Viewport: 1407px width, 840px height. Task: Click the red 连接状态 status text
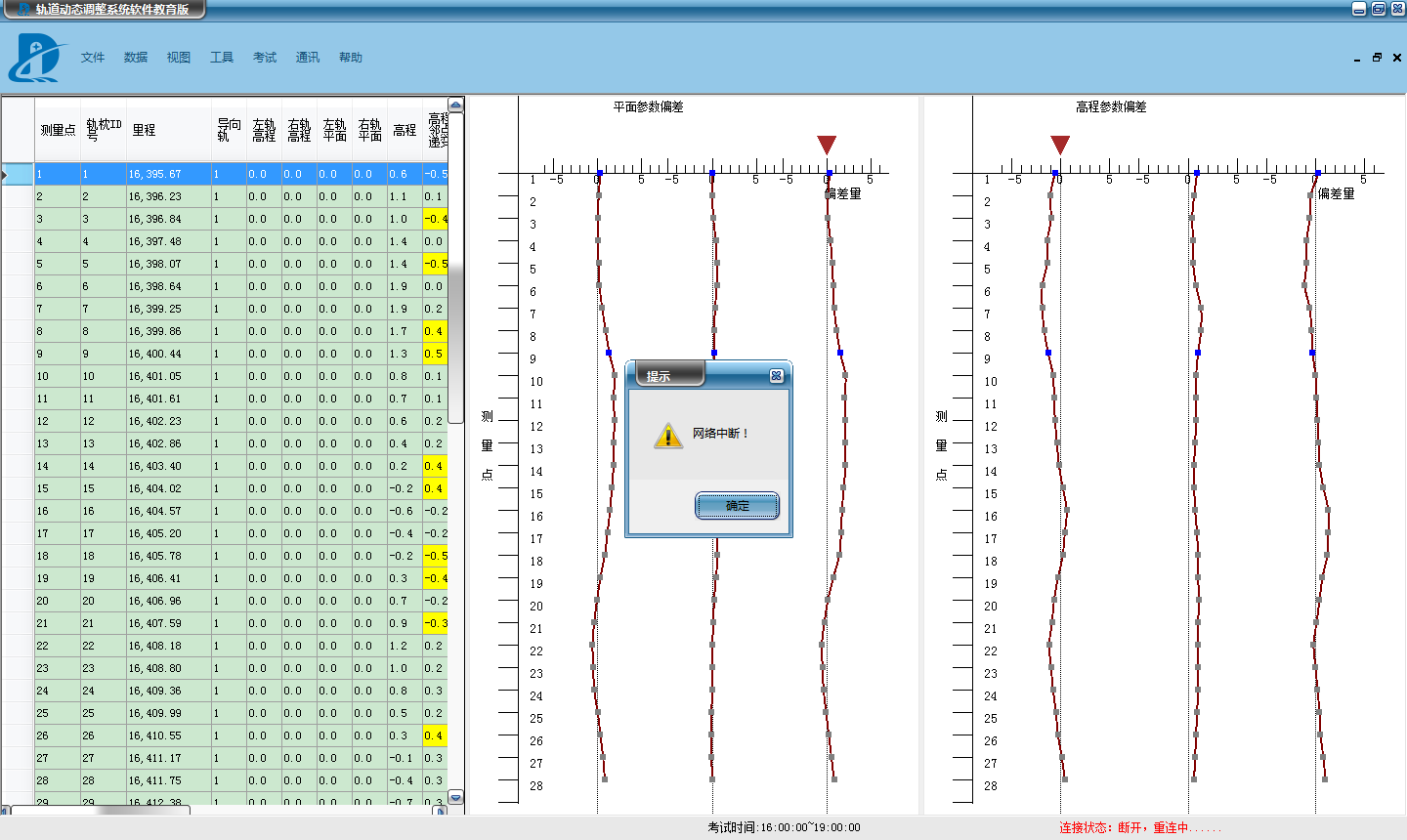pyautogui.click(x=1140, y=827)
